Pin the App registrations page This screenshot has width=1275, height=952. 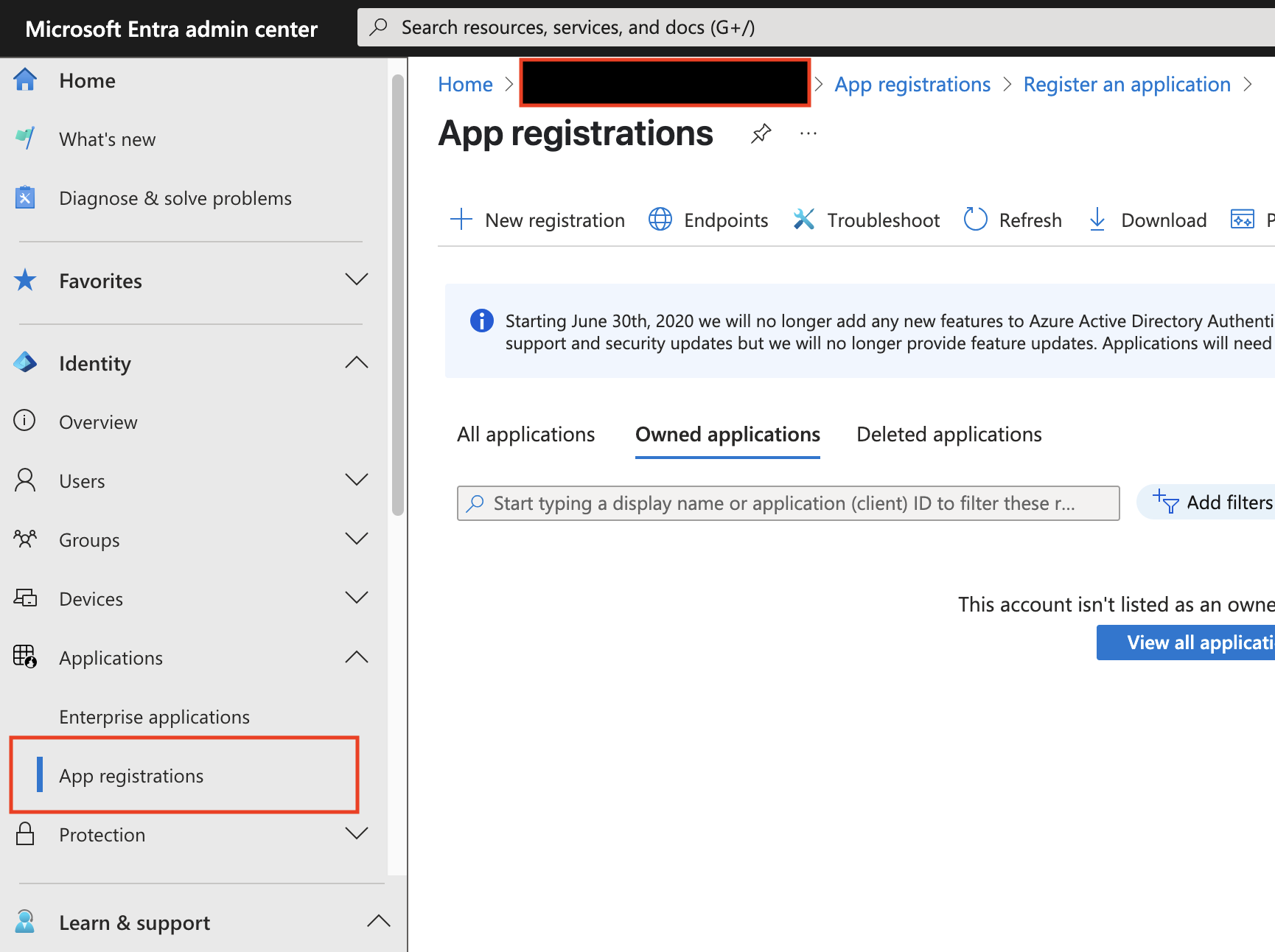tap(761, 134)
